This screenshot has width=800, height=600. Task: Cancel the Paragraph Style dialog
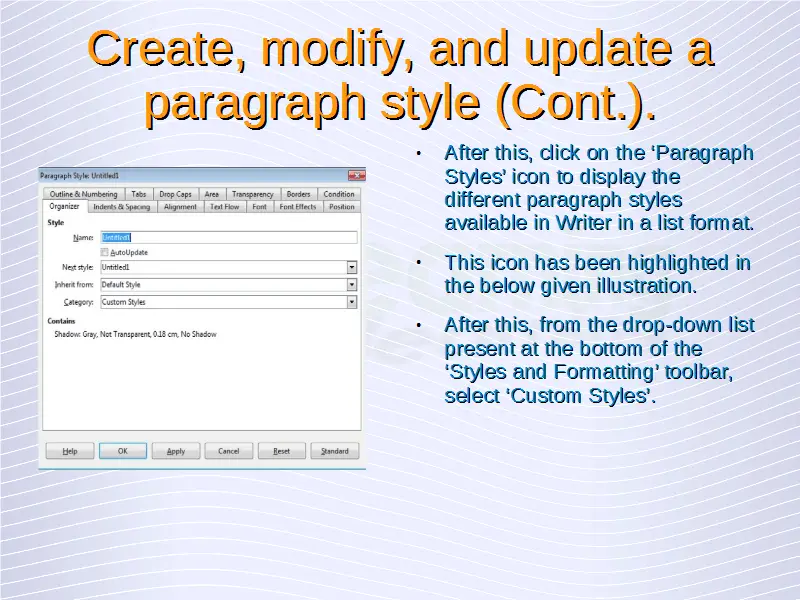[229, 451]
